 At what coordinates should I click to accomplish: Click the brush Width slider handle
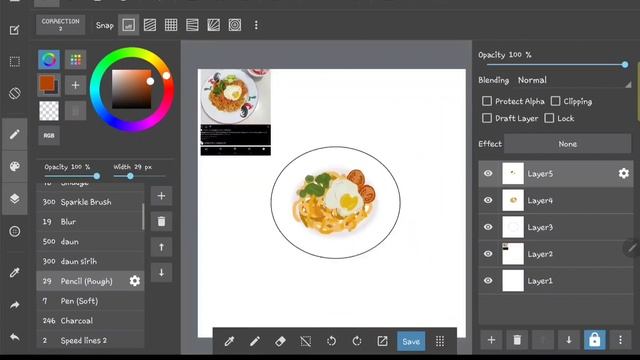click(x=130, y=176)
